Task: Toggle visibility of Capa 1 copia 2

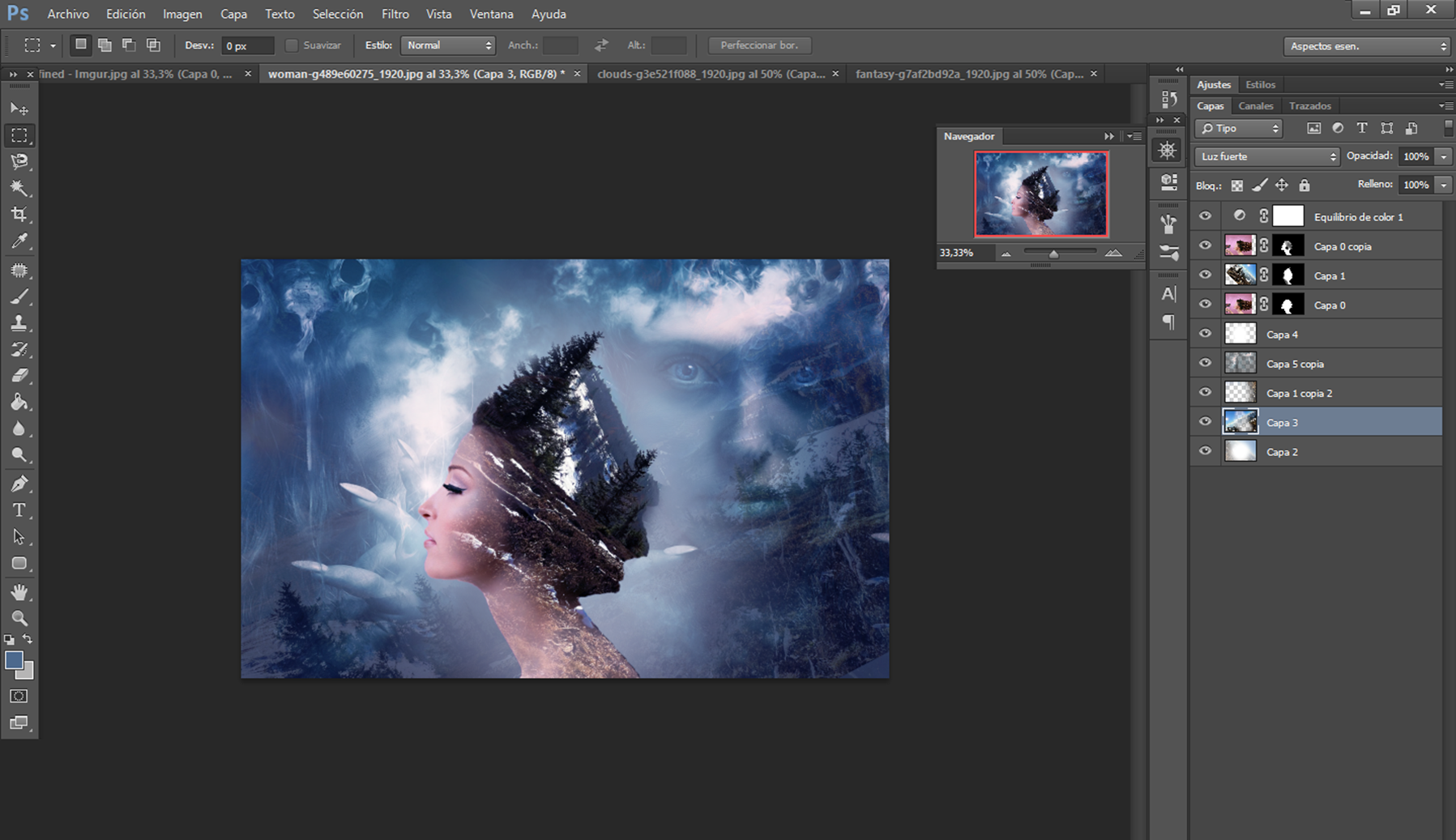Action: [1206, 392]
